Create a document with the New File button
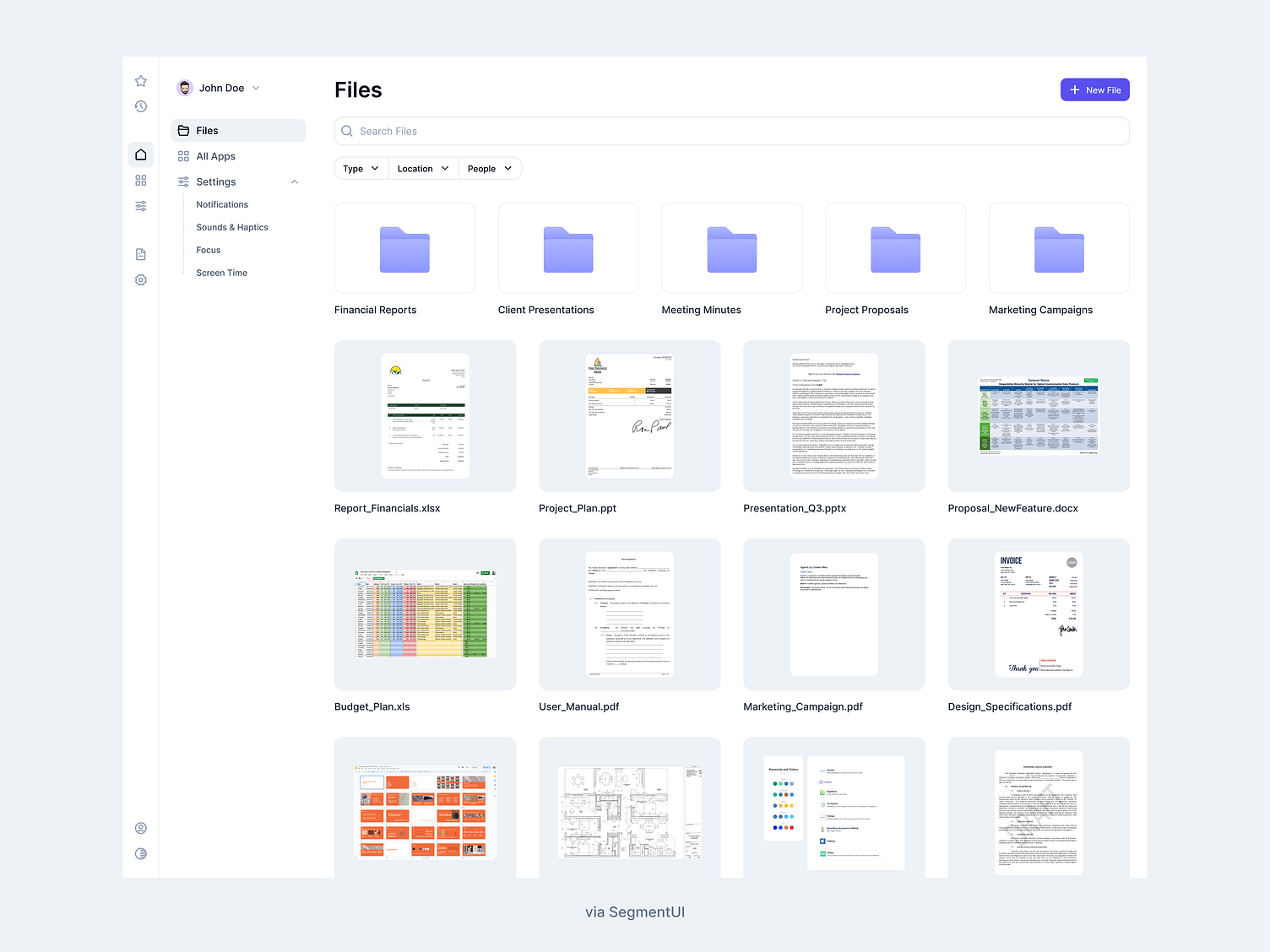Viewport: 1270px width, 952px height. point(1094,89)
